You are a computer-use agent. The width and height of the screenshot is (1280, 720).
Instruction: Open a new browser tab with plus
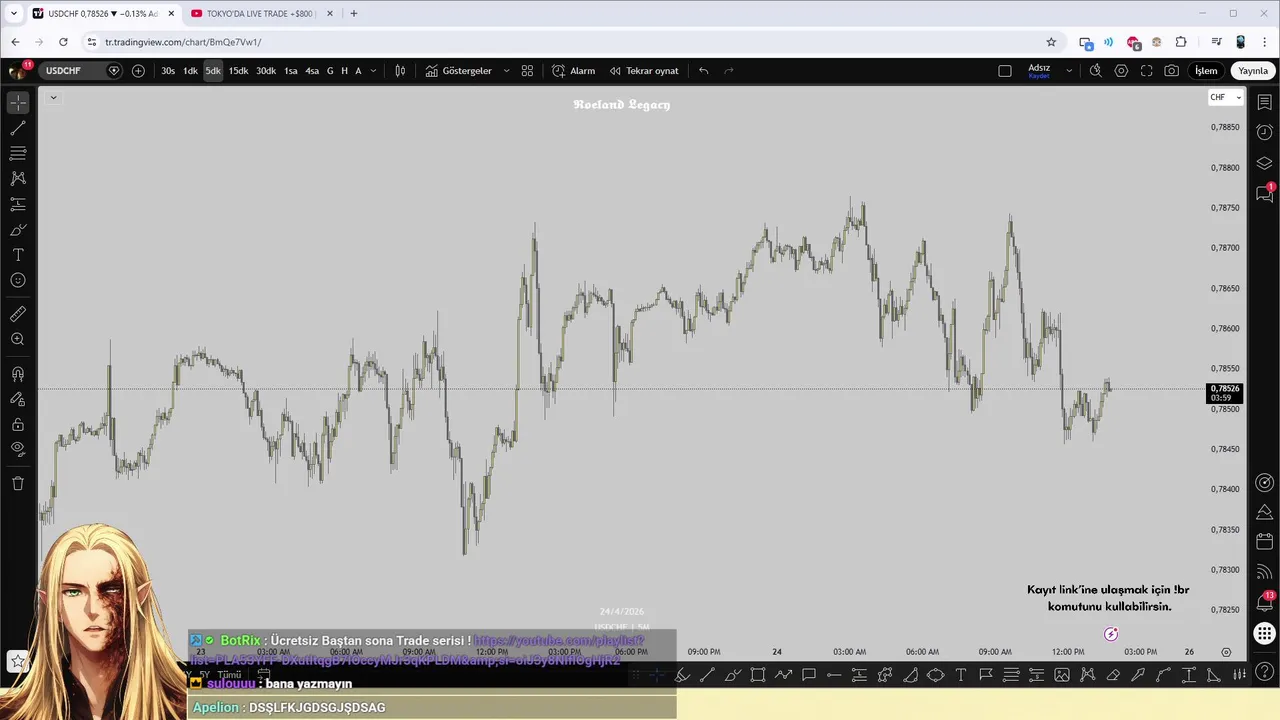click(x=354, y=14)
